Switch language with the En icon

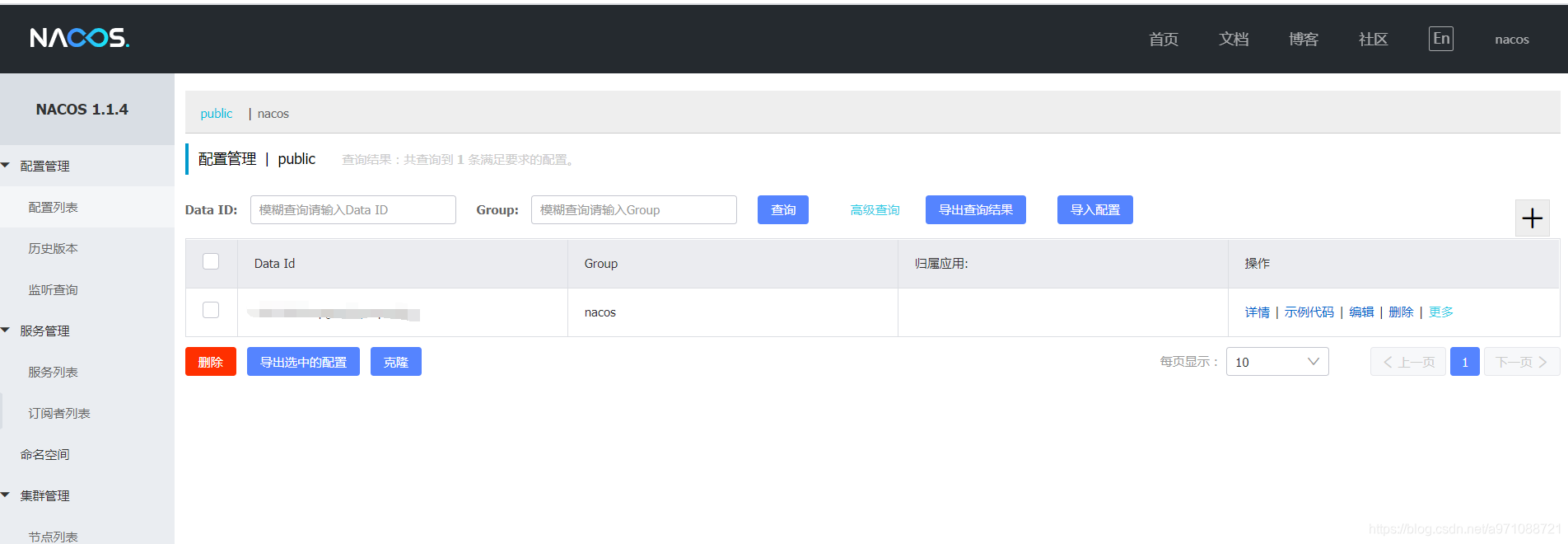[x=1440, y=39]
